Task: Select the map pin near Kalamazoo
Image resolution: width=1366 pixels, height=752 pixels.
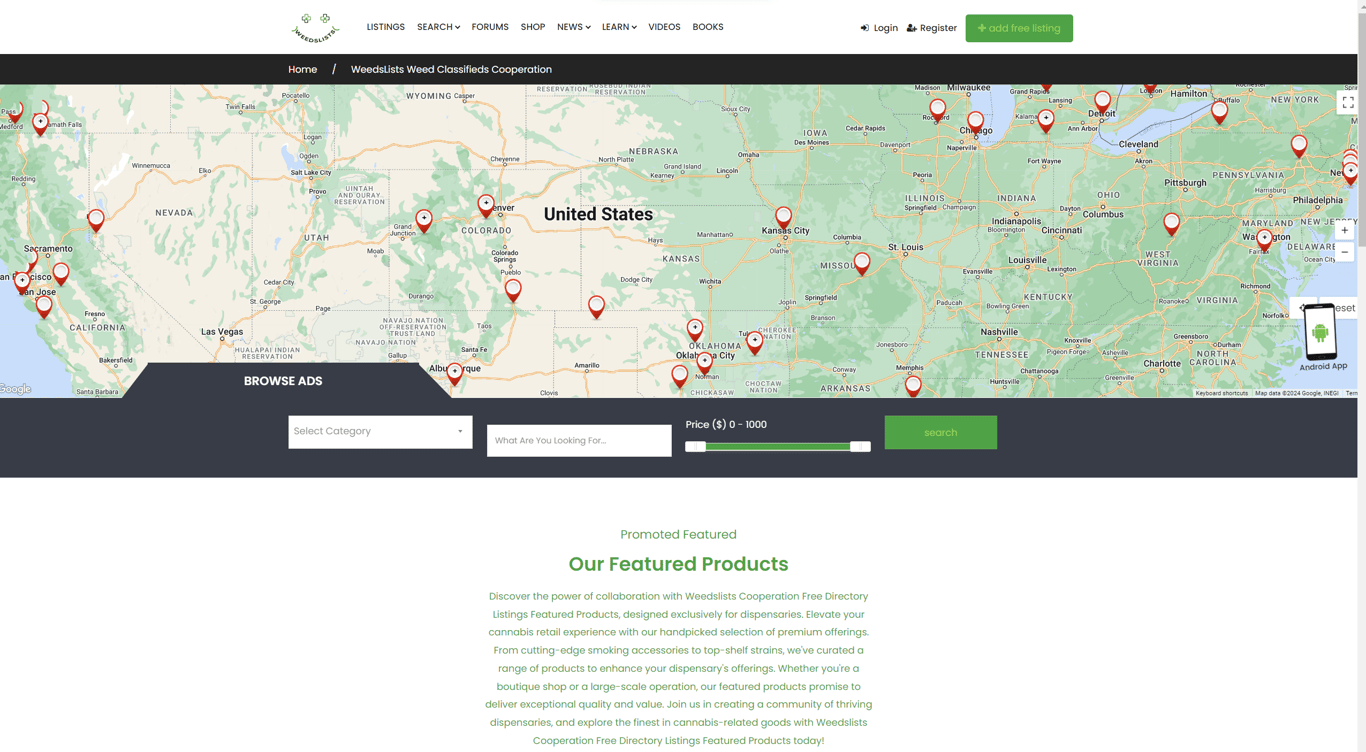Action: (1046, 121)
